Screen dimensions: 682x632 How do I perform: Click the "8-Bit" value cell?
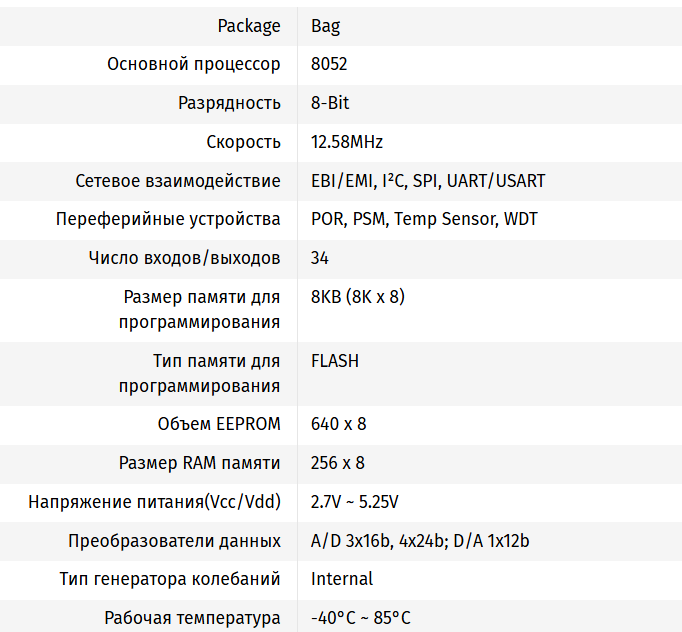point(330,103)
